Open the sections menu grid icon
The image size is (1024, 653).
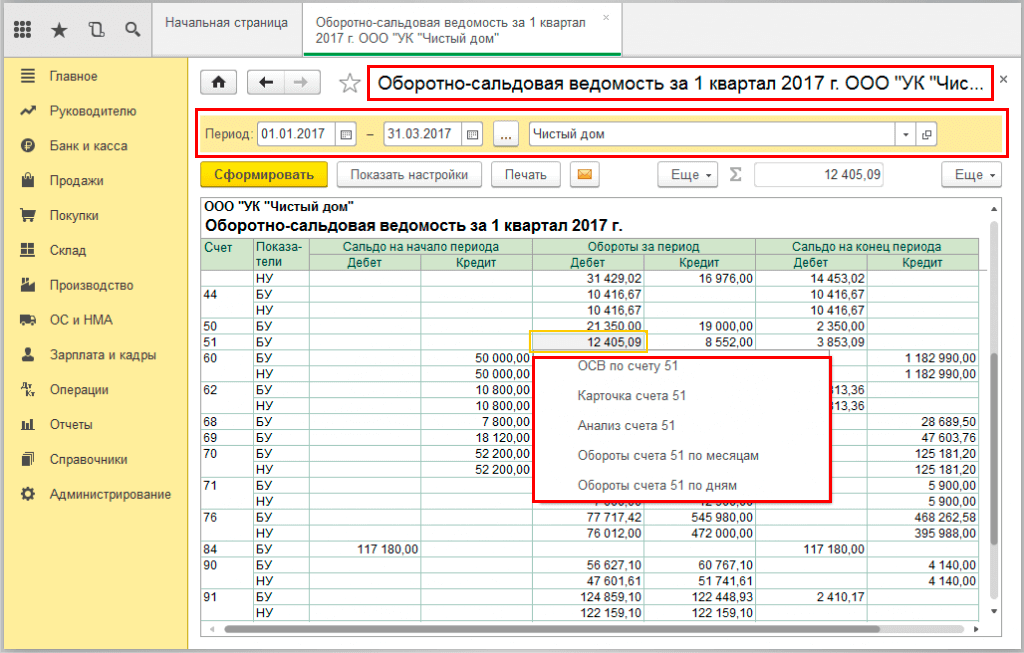point(23,29)
